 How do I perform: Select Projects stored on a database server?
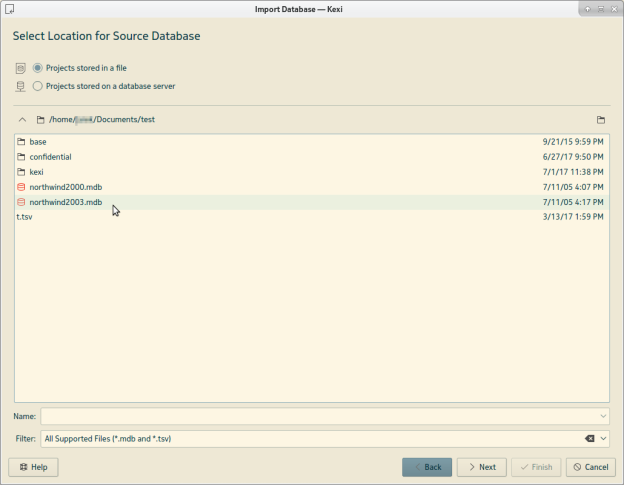click(38, 86)
